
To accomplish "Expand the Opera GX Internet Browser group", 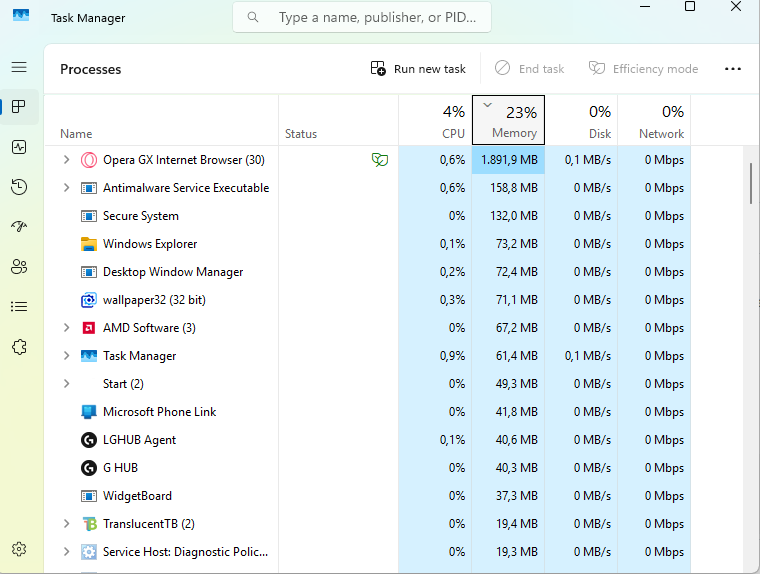I will coord(66,159).
